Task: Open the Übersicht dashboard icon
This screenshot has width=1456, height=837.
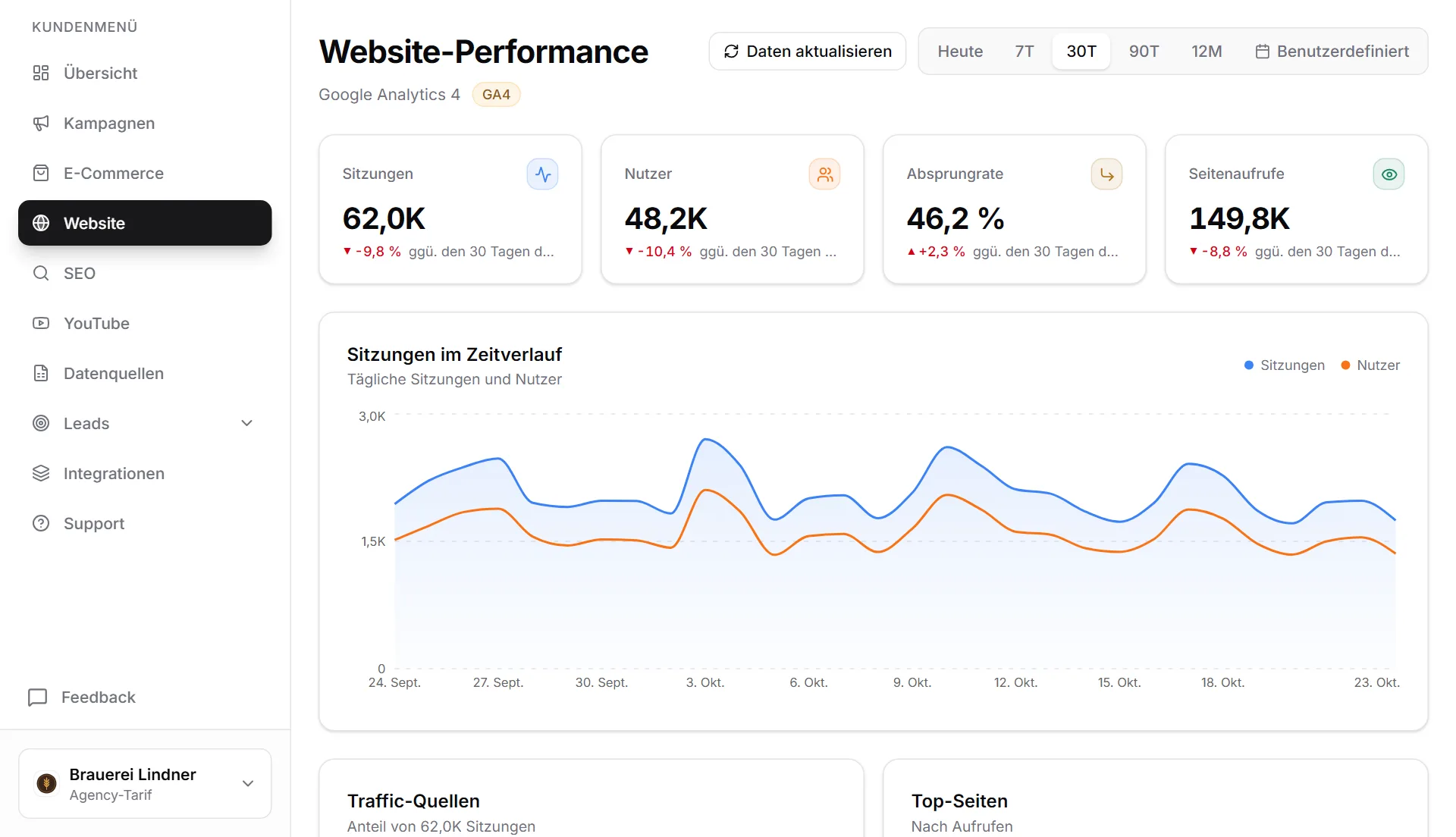Action: click(x=41, y=73)
